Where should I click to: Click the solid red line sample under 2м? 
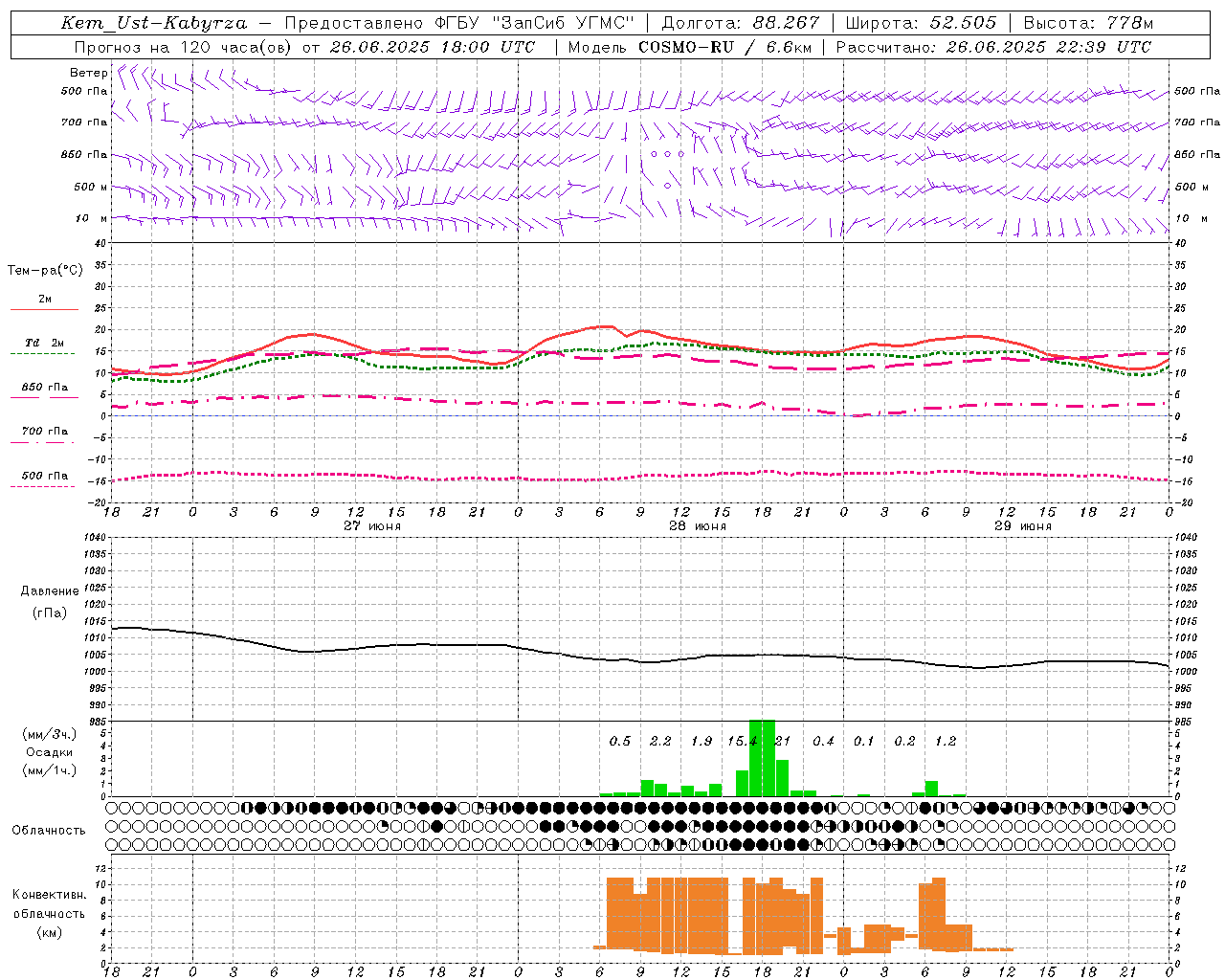(44, 309)
